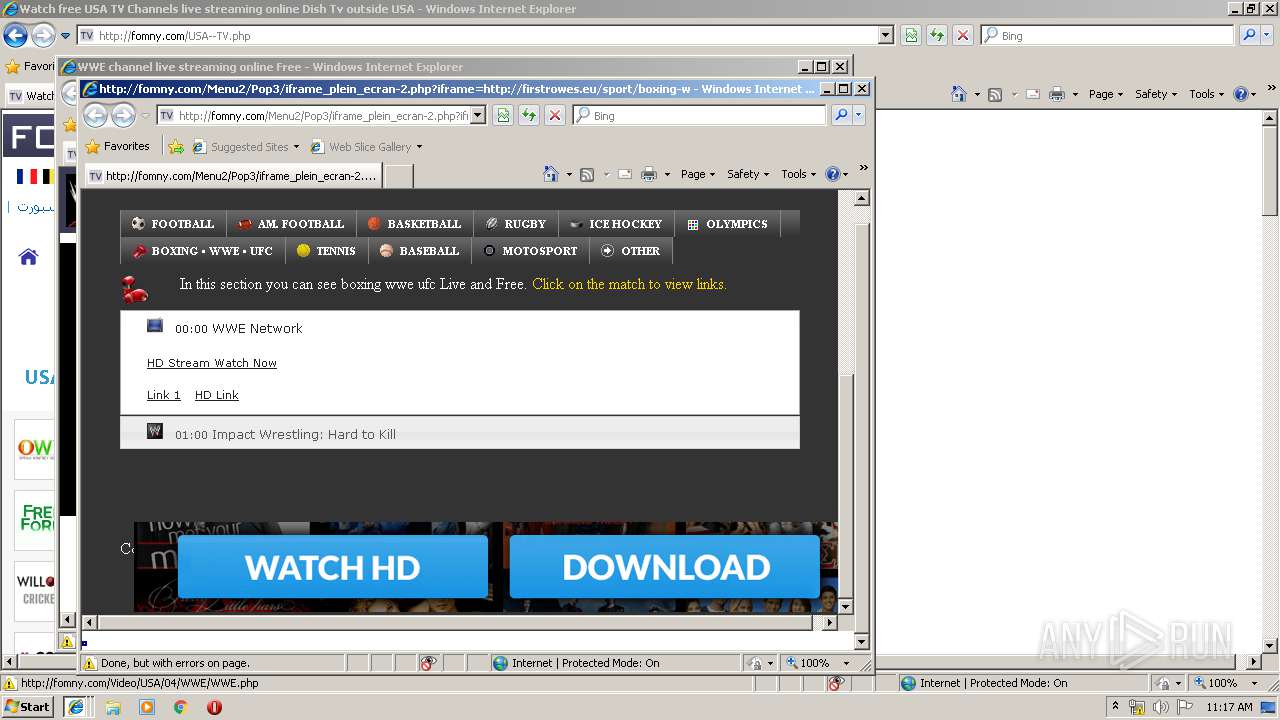Select BASKETBALL category
Image resolution: width=1280 pixels, height=720 pixels.
coord(414,224)
